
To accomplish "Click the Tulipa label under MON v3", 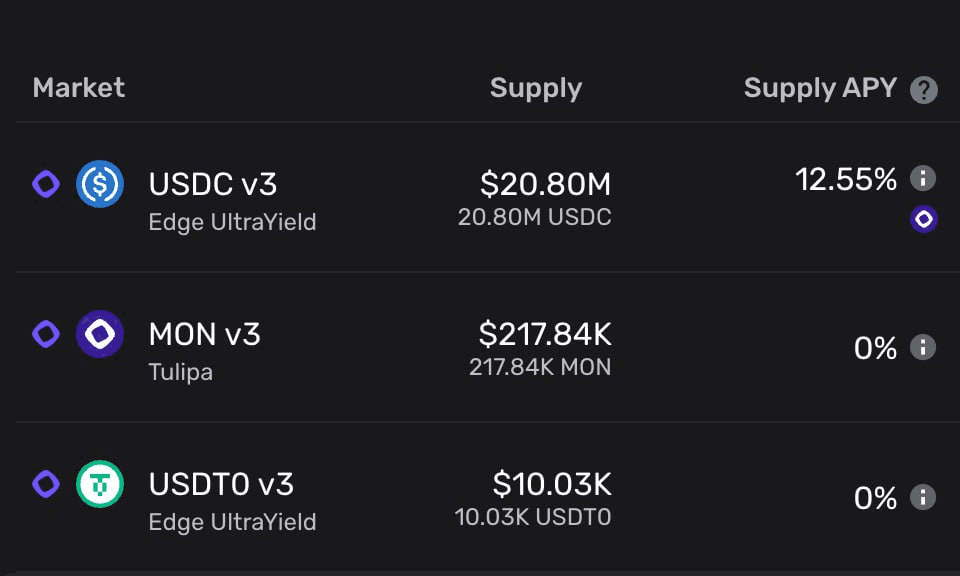I will [x=180, y=372].
